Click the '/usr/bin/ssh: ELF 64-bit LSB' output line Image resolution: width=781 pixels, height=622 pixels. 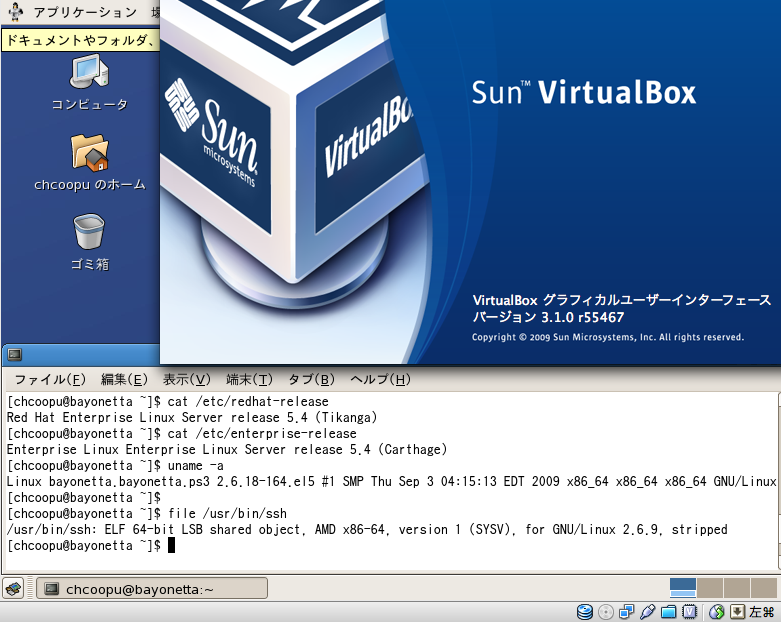pos(367,529)
